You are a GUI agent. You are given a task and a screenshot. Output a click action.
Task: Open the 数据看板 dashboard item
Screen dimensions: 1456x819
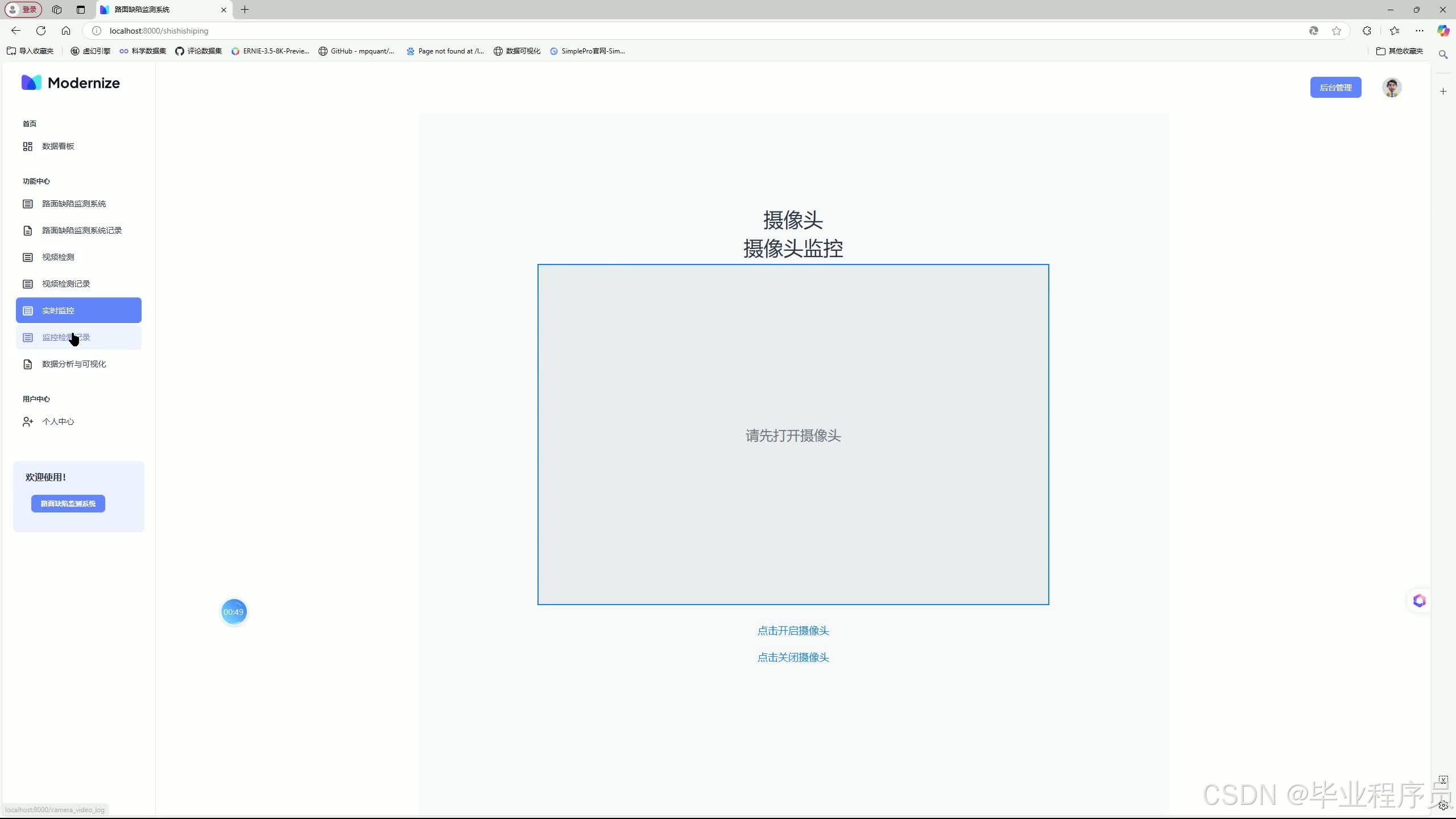[57, 146]
